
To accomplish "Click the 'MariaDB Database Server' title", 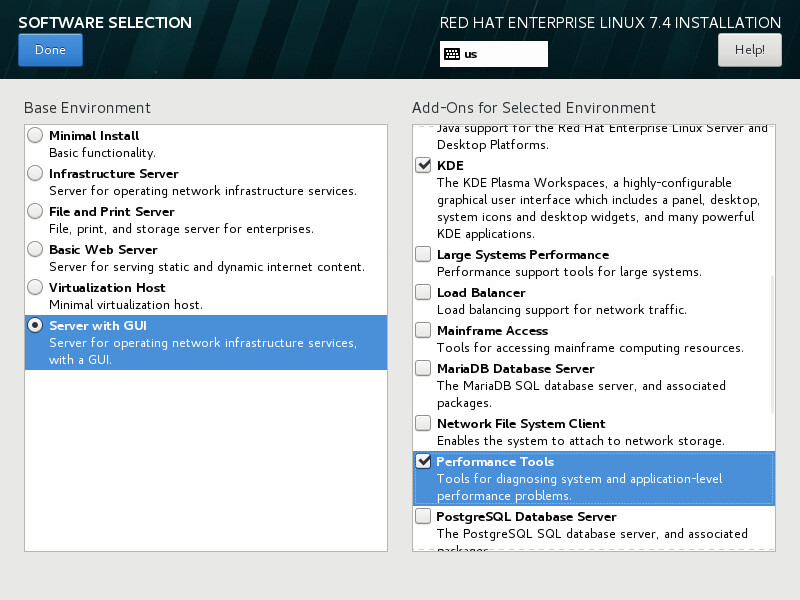I will tap(516, 368).
